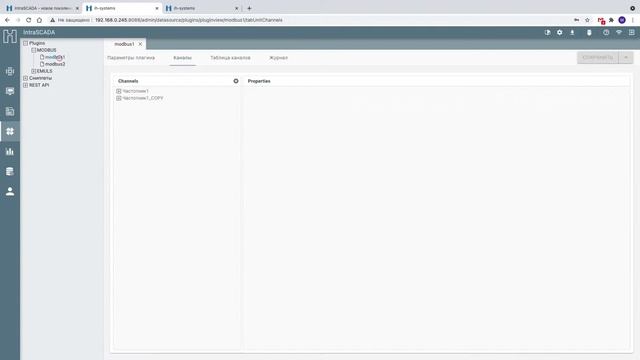This screenshot has width=640, height=360.
Task: Click the browser address bar URL
Action: click(189, 20)
